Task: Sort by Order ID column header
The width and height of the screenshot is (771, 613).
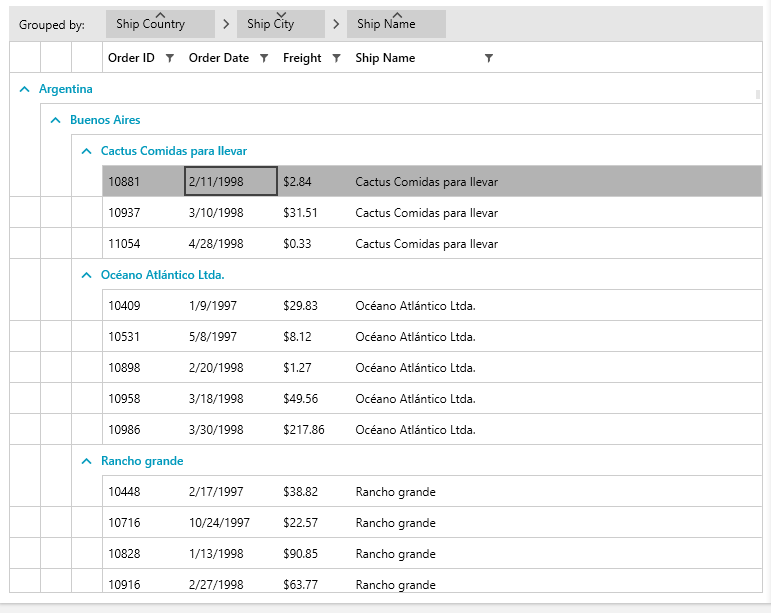Action: 131,58
